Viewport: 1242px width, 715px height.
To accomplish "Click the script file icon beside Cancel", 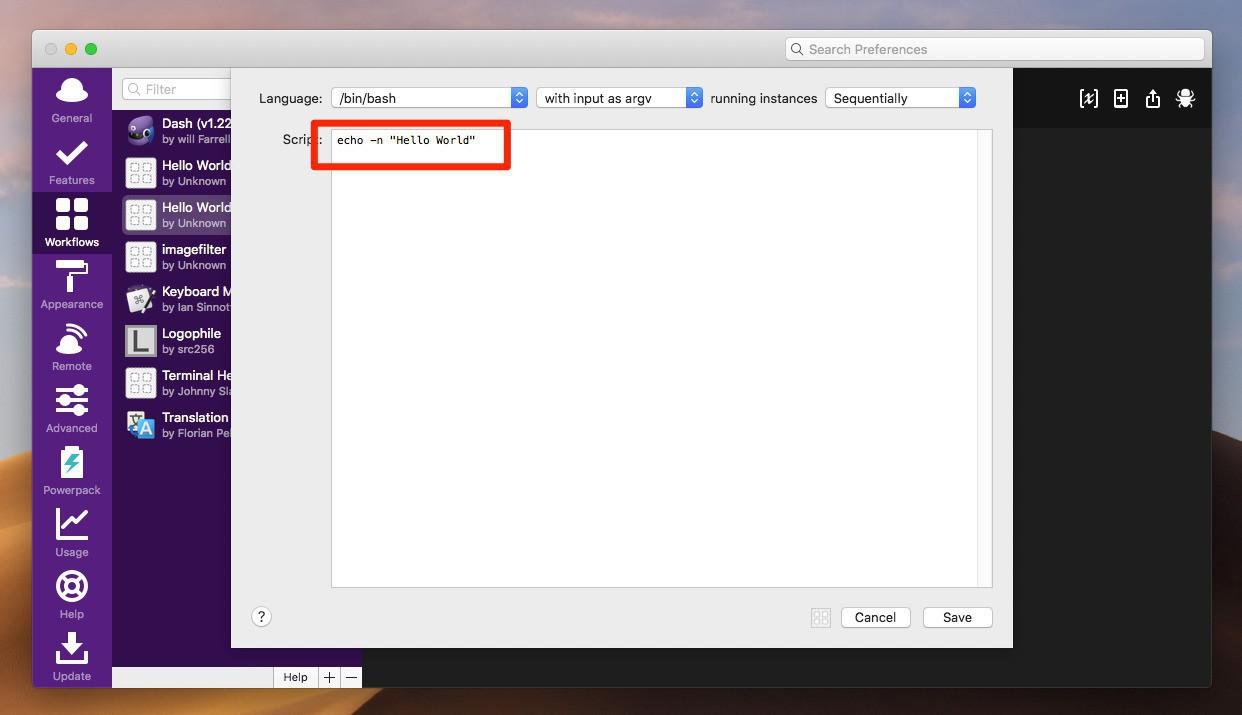I will [x=821, y=618].
